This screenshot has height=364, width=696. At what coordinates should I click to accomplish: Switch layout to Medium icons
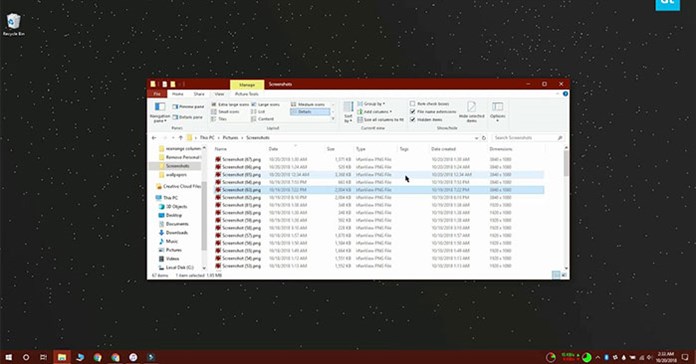(308, 104)
